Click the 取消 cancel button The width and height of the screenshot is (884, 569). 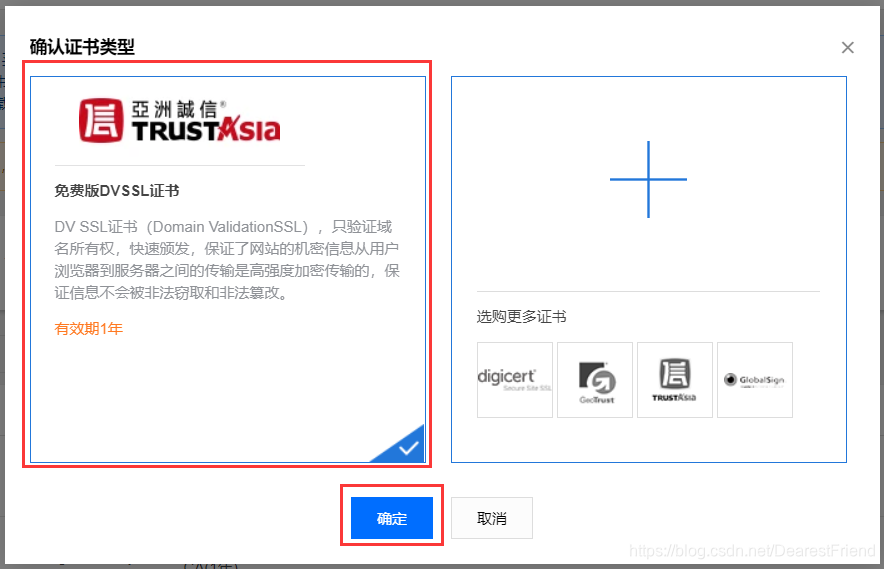pos(492,518)
